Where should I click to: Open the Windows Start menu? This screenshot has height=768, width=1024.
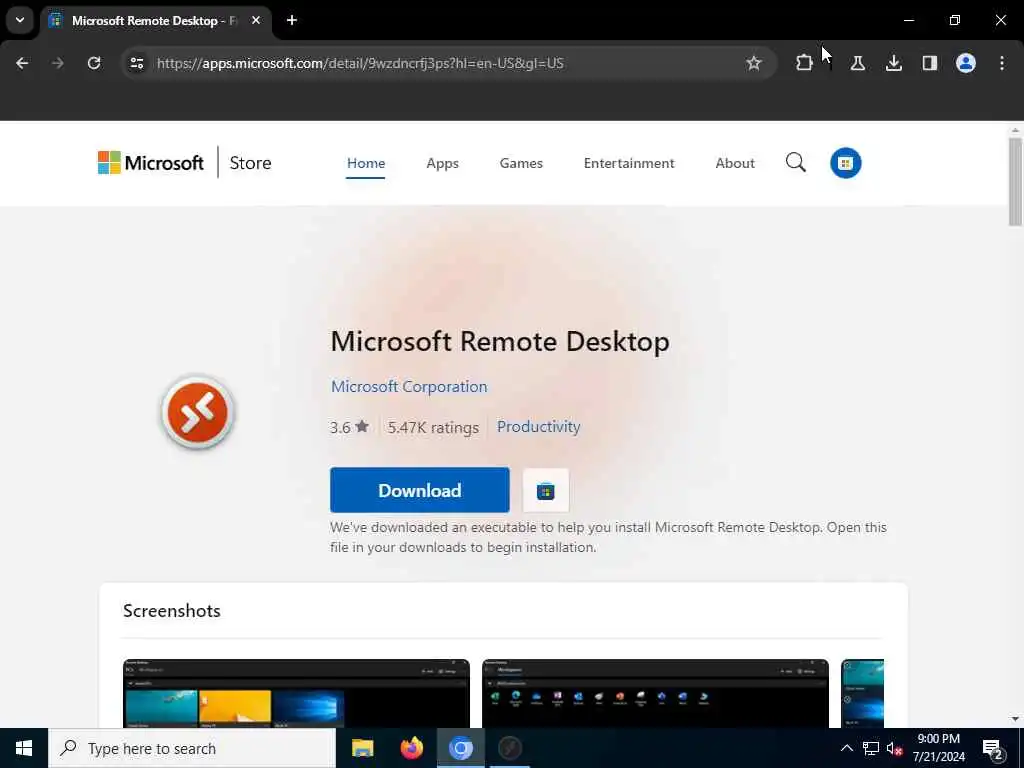[24, 748]
